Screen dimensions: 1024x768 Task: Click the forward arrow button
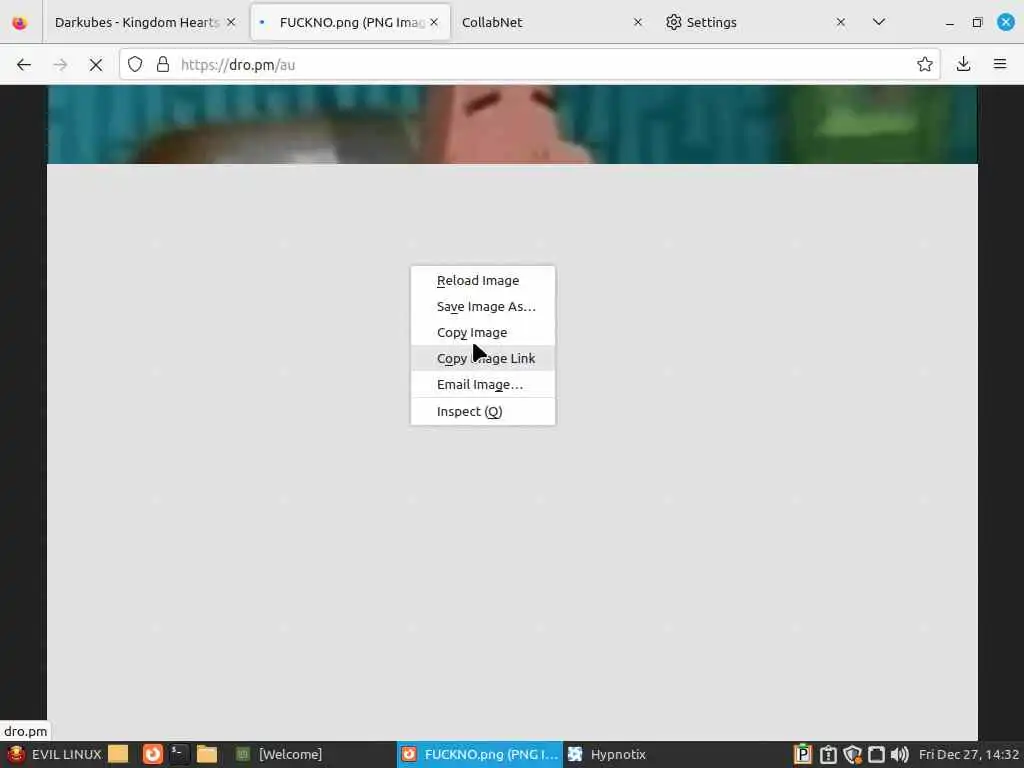pyautogui.click(x=60, y=65)
